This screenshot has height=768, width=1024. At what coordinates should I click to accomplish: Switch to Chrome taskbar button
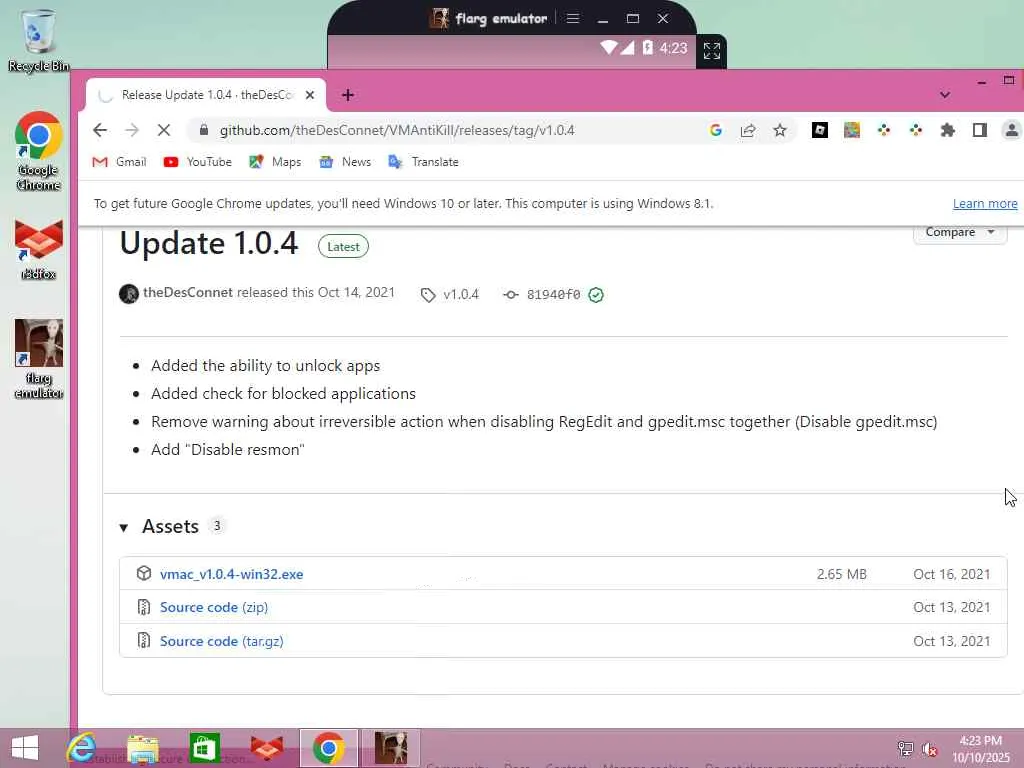328,748
